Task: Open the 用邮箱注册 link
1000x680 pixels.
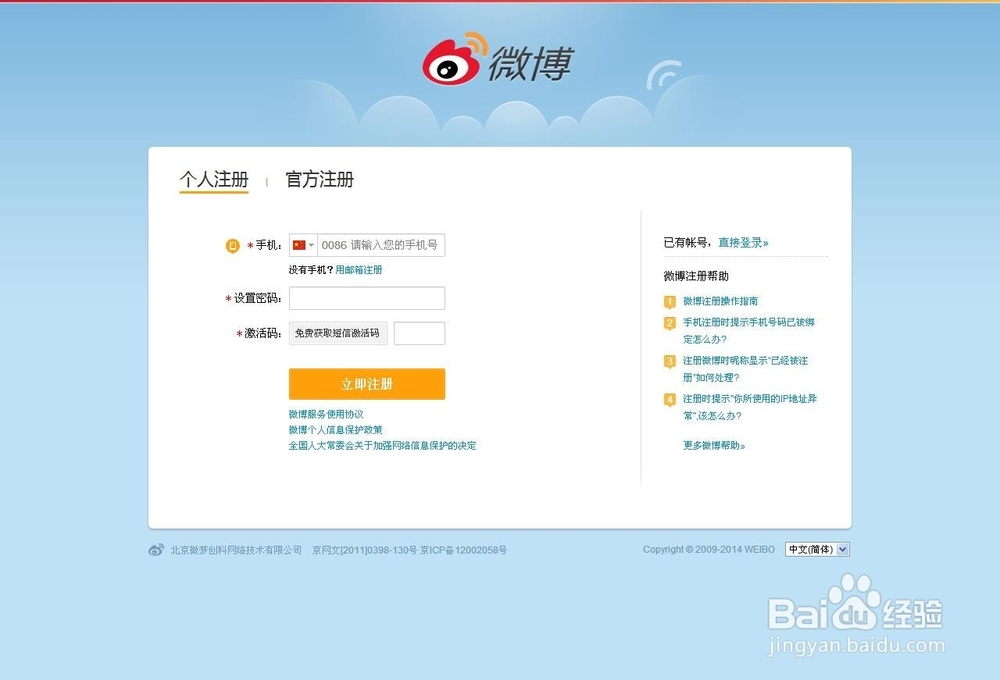Action: pos(359,270)
